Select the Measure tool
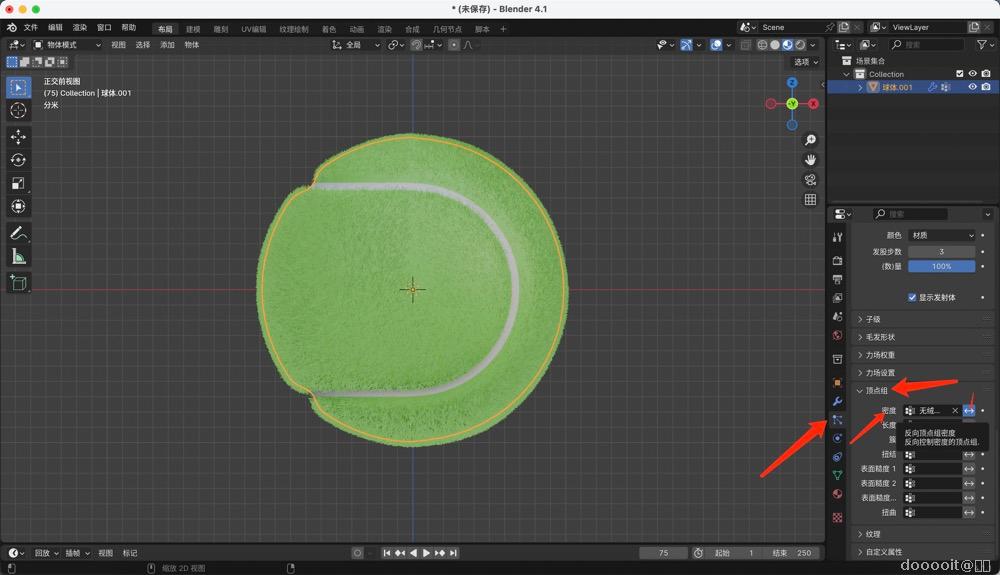 (x=18, y=257)
